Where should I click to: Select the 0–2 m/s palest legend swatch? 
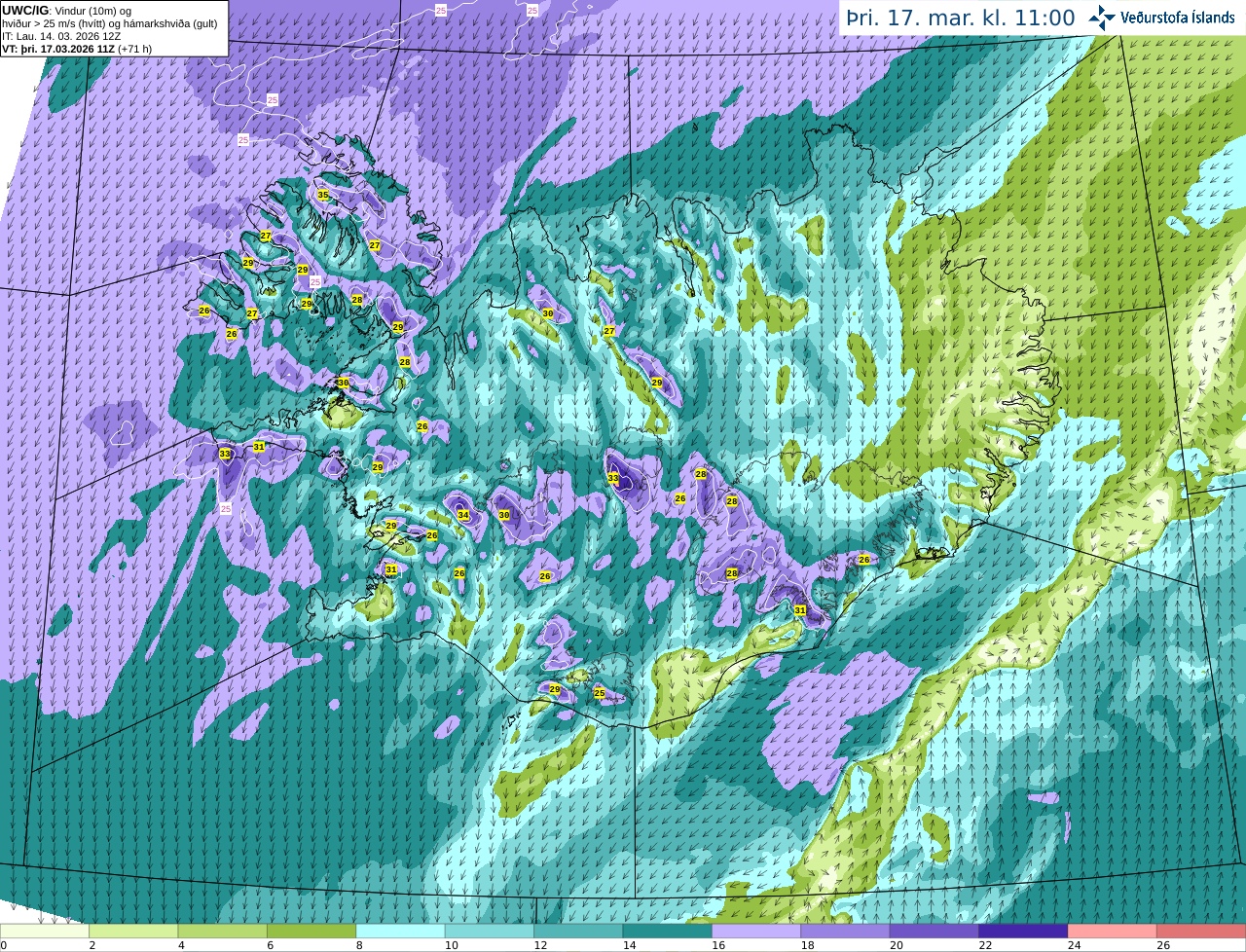pos(45,931)
